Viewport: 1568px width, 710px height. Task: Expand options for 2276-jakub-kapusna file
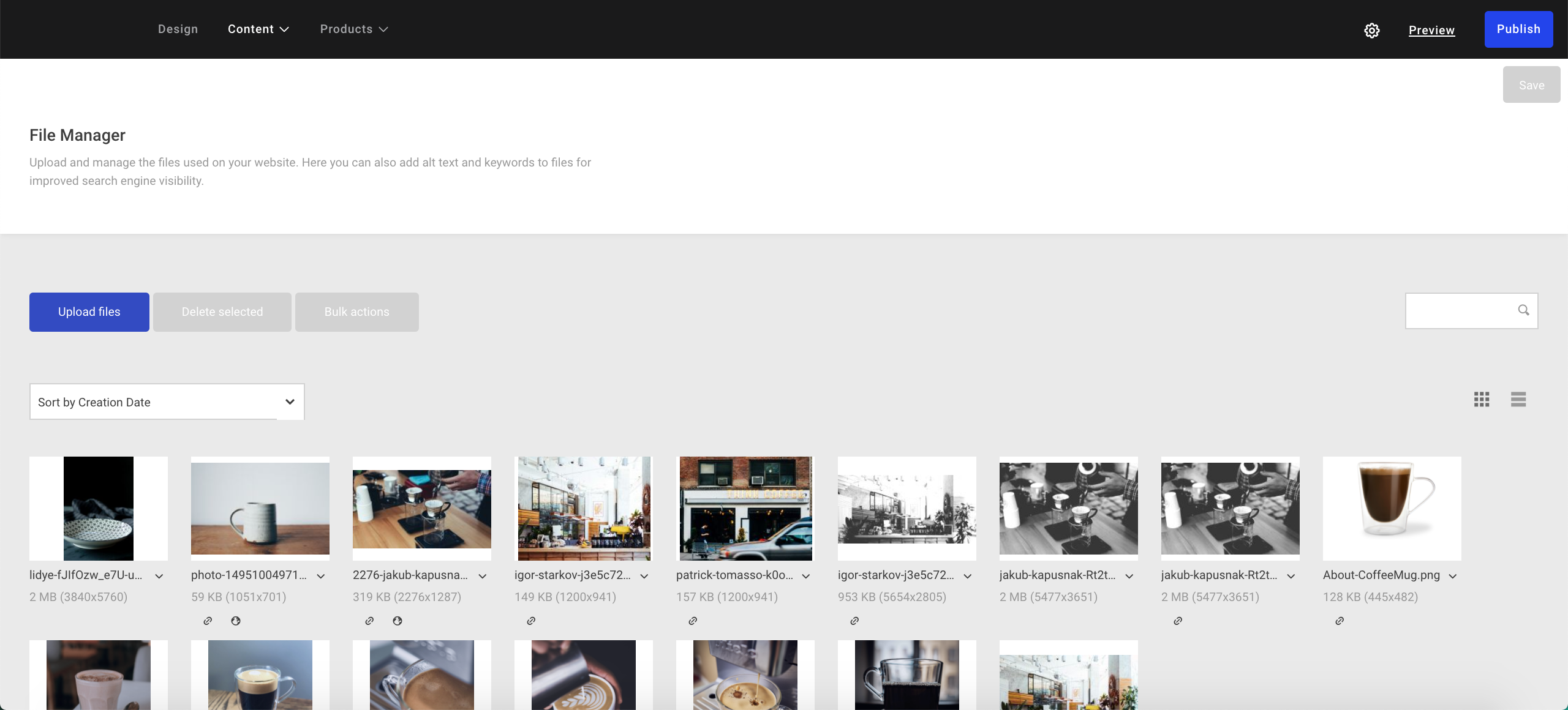coord(483,576)
